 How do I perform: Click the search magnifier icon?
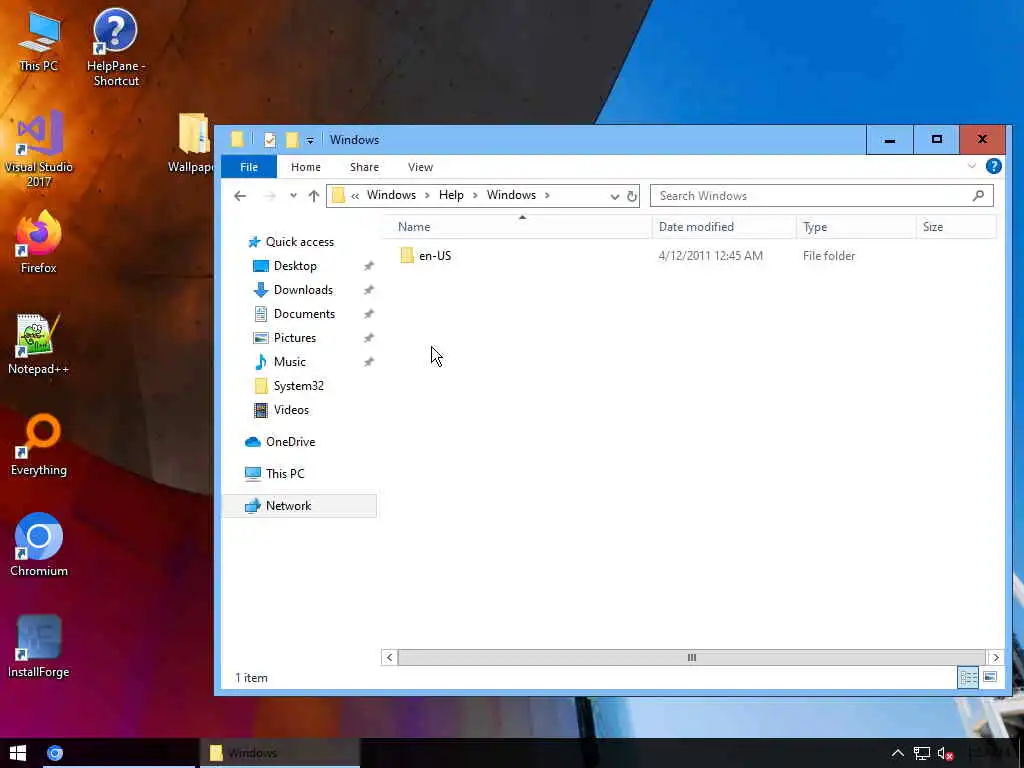click(x=978, y=195)
